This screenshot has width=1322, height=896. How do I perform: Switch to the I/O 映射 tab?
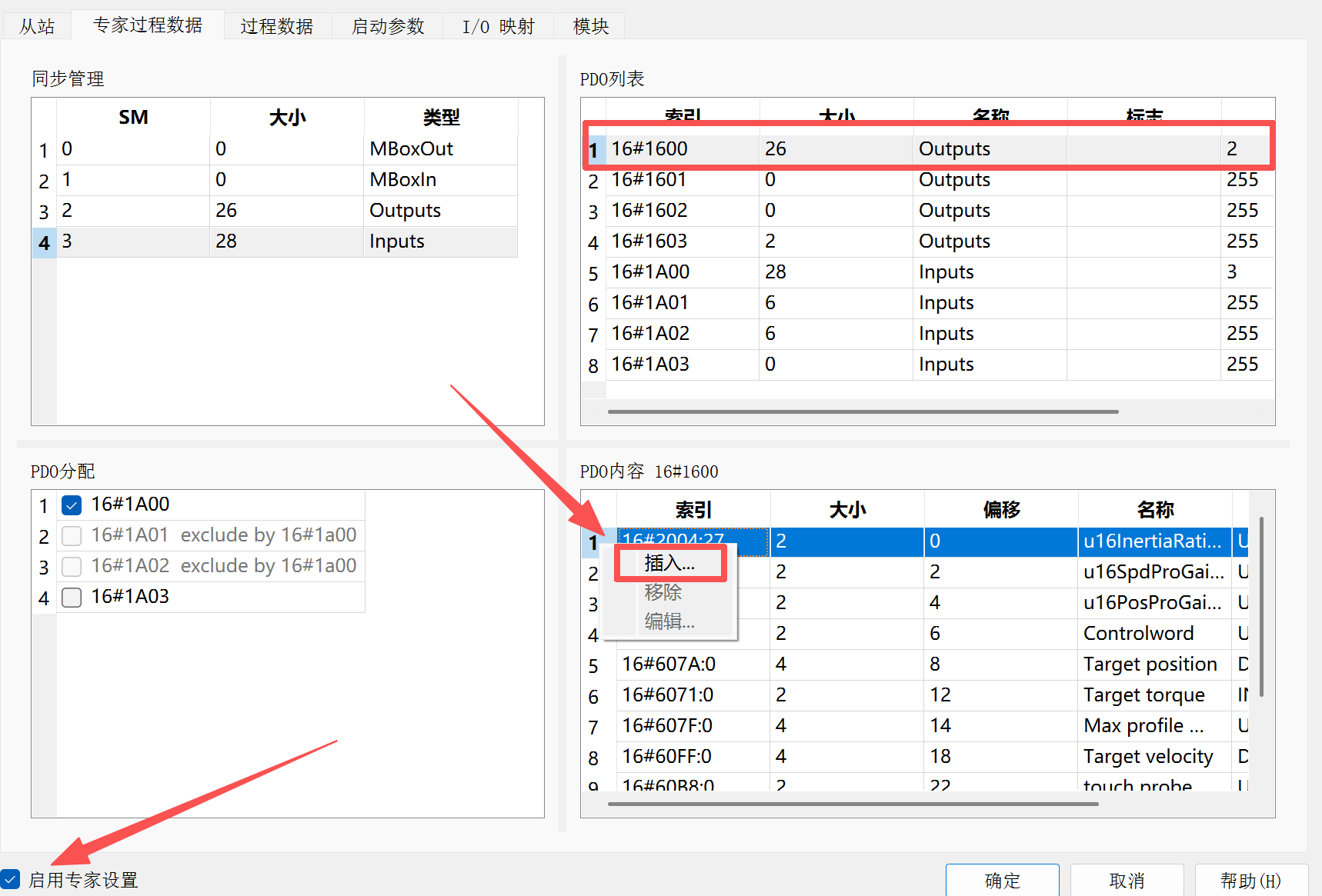(x=498, y=26)
